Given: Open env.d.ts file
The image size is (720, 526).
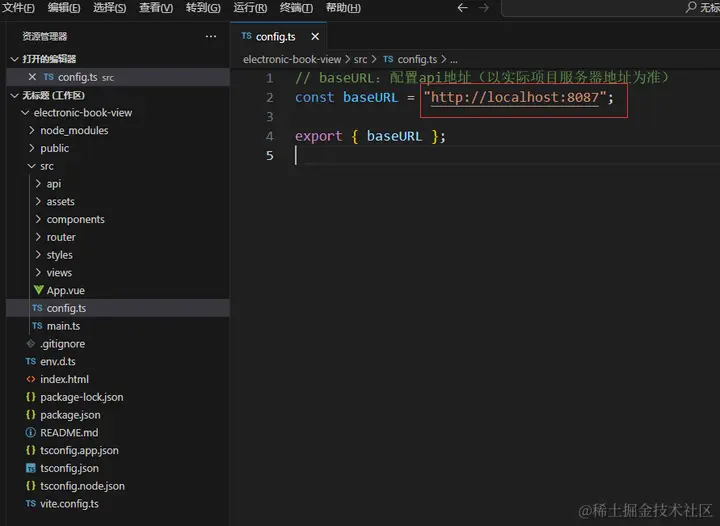Looking at the screenshot, I should point(58,362).
